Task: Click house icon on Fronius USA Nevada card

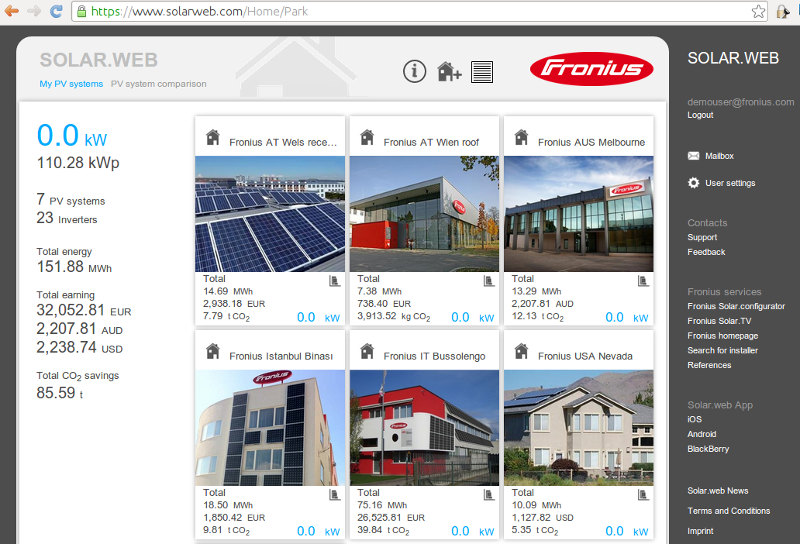Action: click(521, 351)
